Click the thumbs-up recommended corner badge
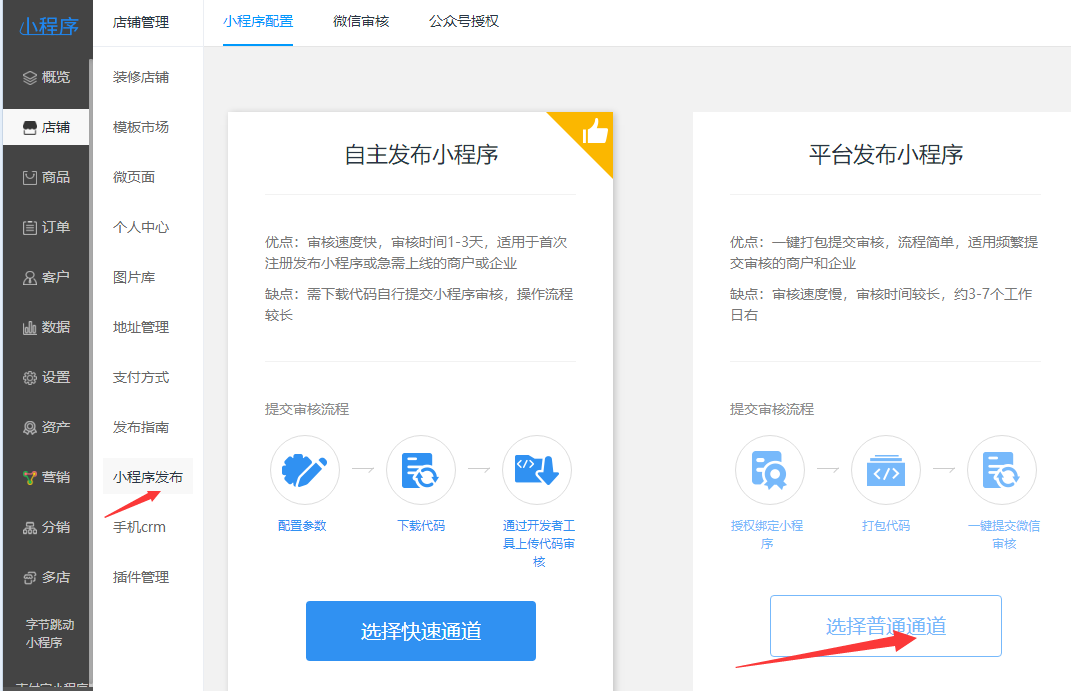Viewport: 1071px width, 691px height. [594, 131]
